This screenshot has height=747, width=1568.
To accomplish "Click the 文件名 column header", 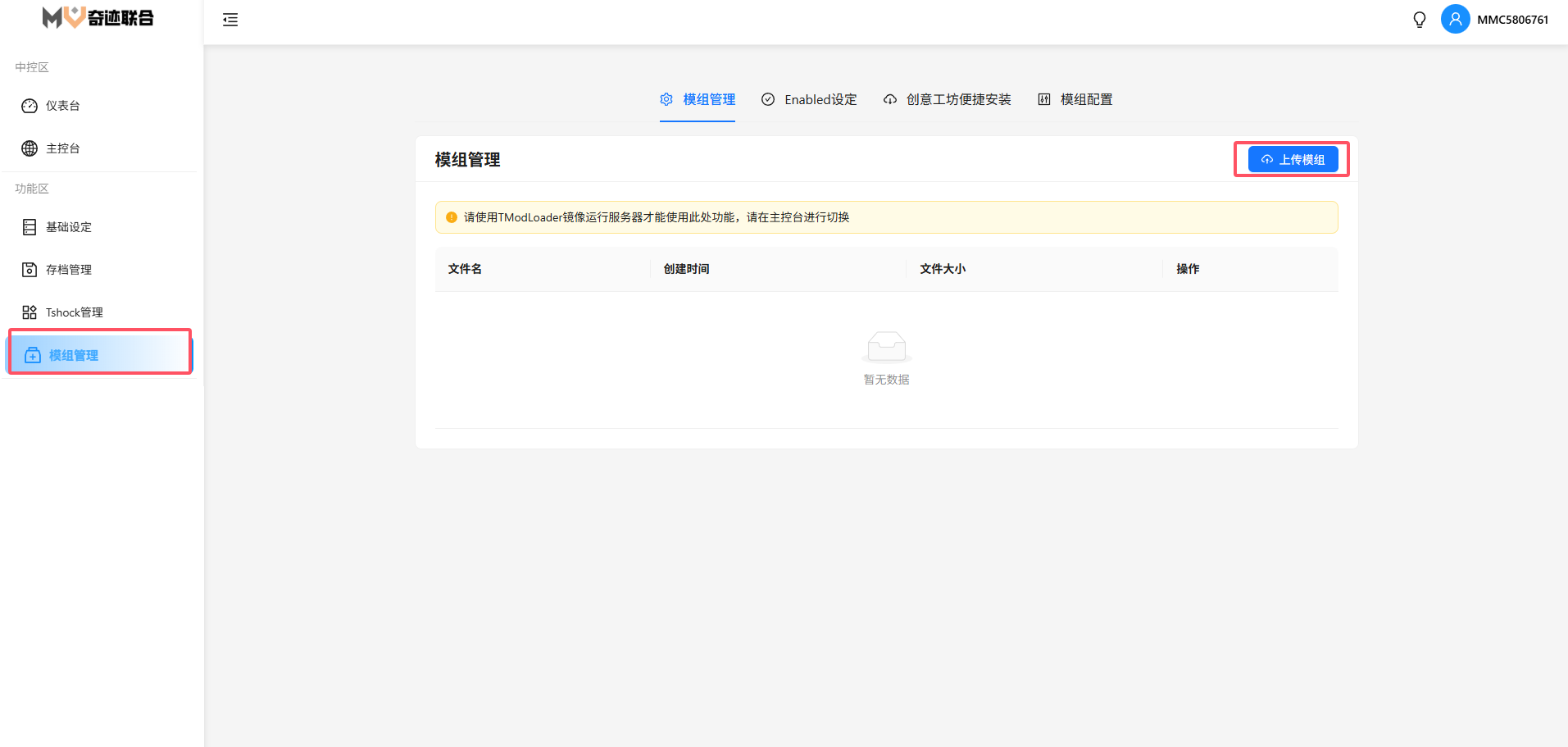I will click(x=465, y=269).
